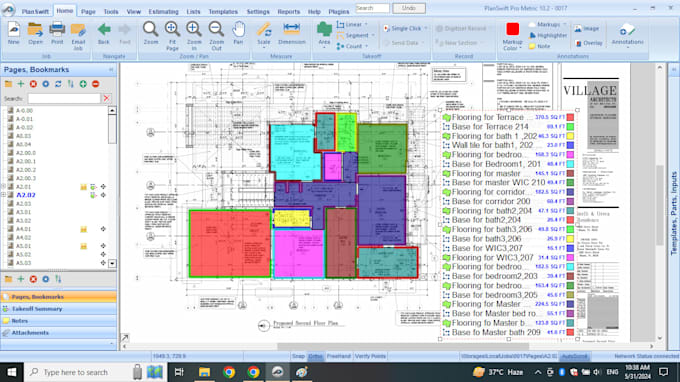The image size is (680, 382).
Task: Navigate Back with green arrow
Action: (x=104, y=33)
